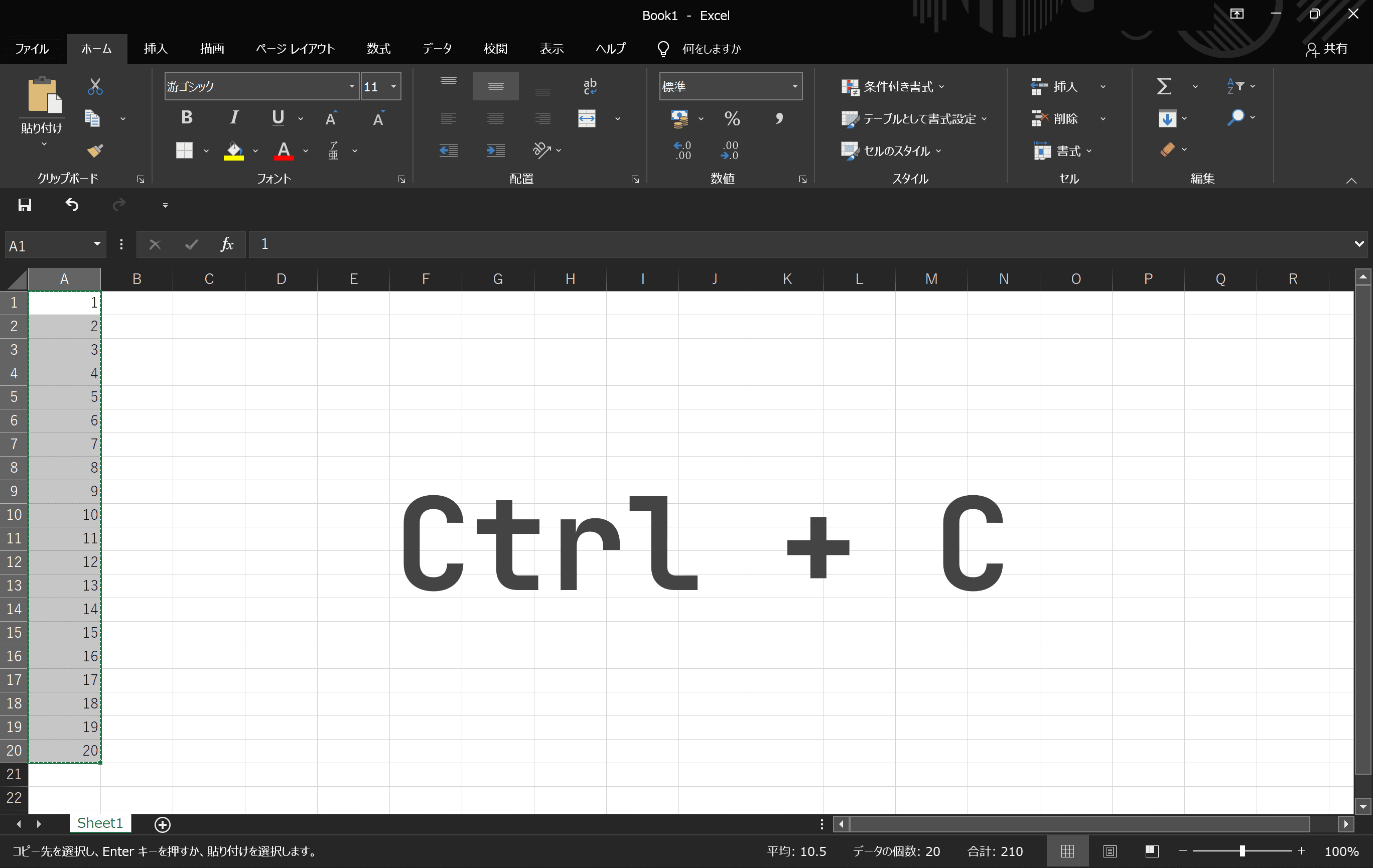Select the Sheet1 worksheet tab
This screenshot has width=1373, height=868.
pyautogui.click(x=100, y=823)
